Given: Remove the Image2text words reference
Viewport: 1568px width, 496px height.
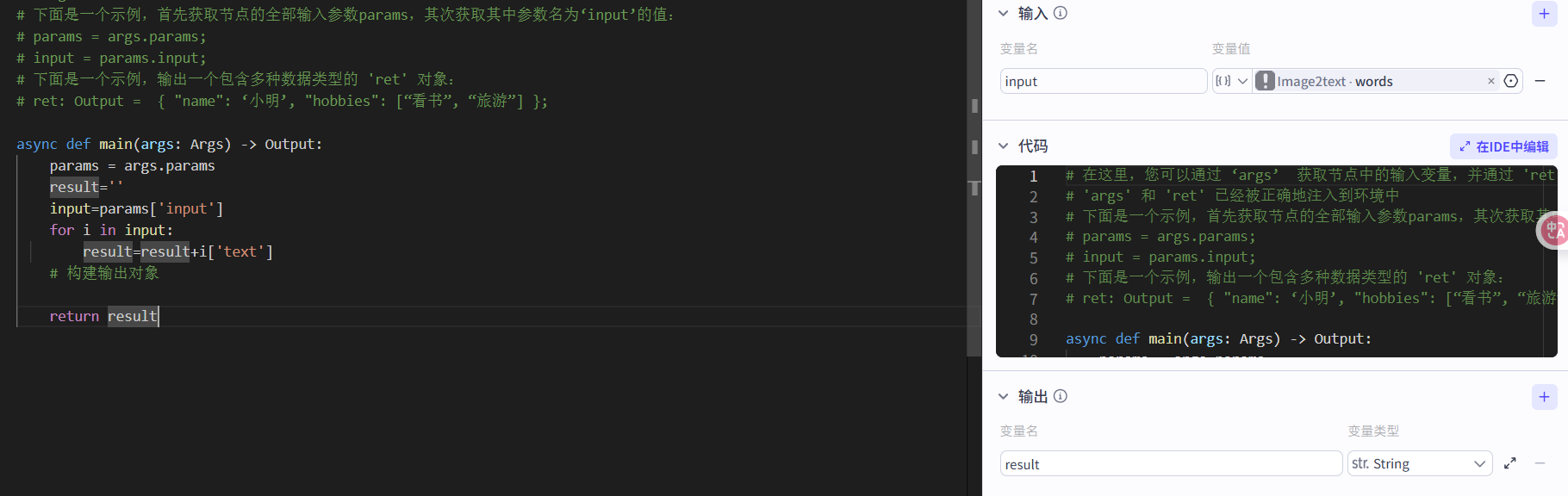Looking at the screenshot, I should (1491, 81).
